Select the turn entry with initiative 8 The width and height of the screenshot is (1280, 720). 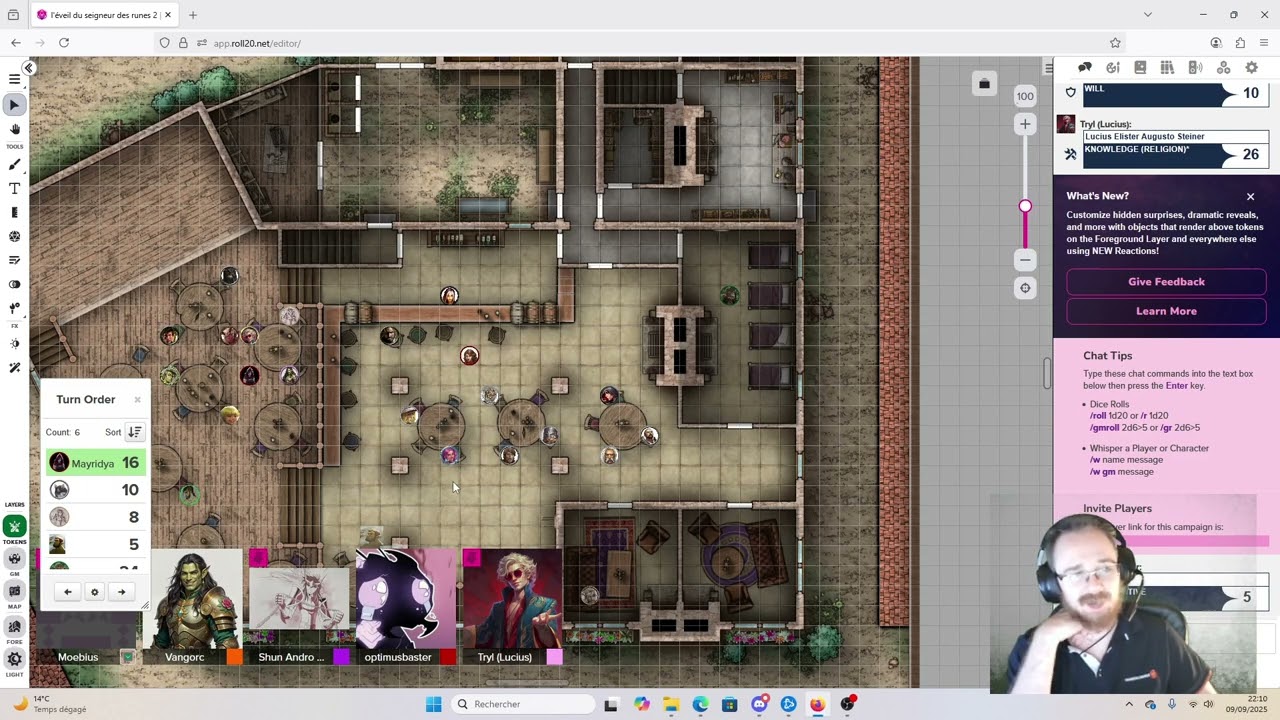(x=96, y=517)
